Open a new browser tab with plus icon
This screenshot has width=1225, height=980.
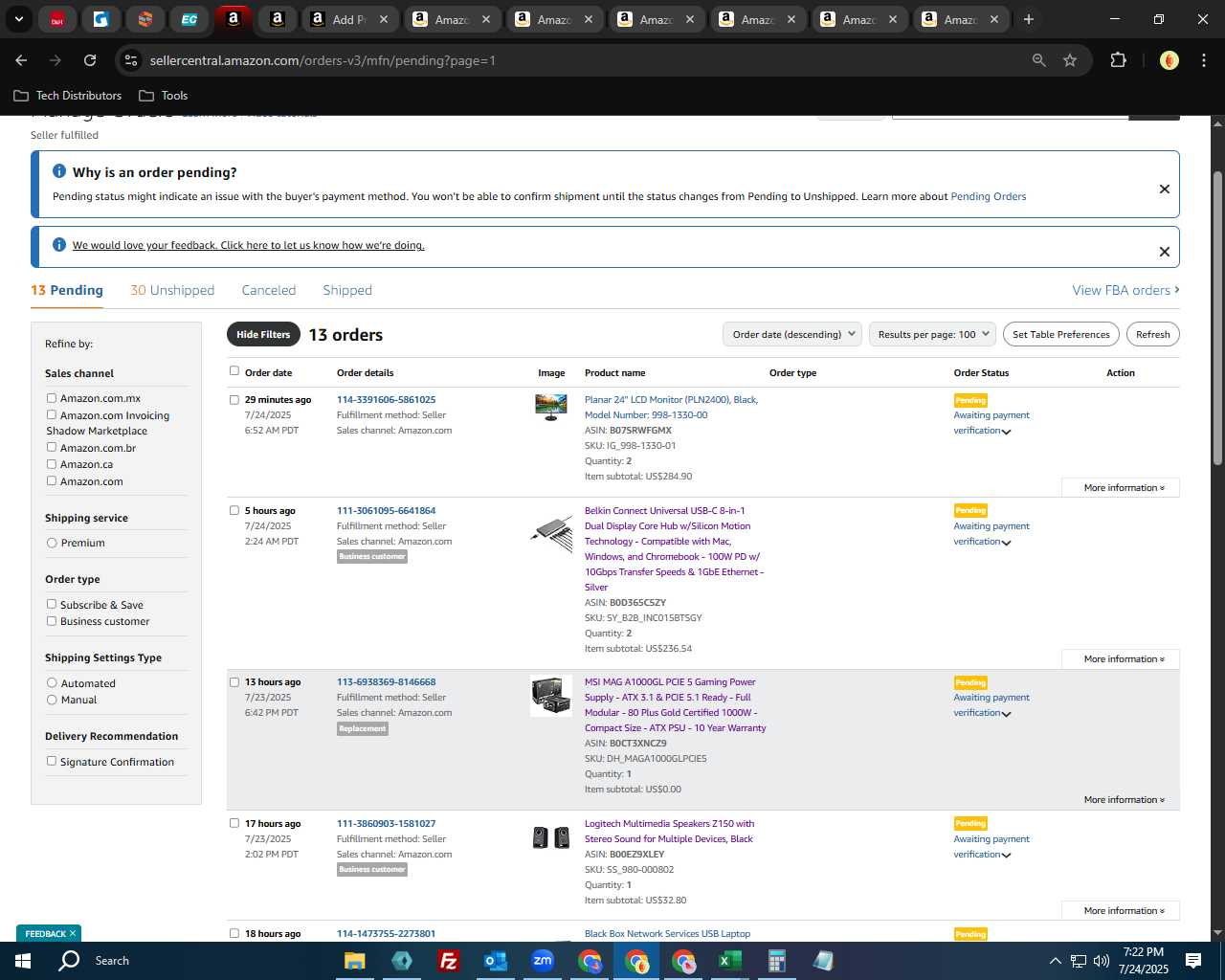click(x=1029, y=19)
